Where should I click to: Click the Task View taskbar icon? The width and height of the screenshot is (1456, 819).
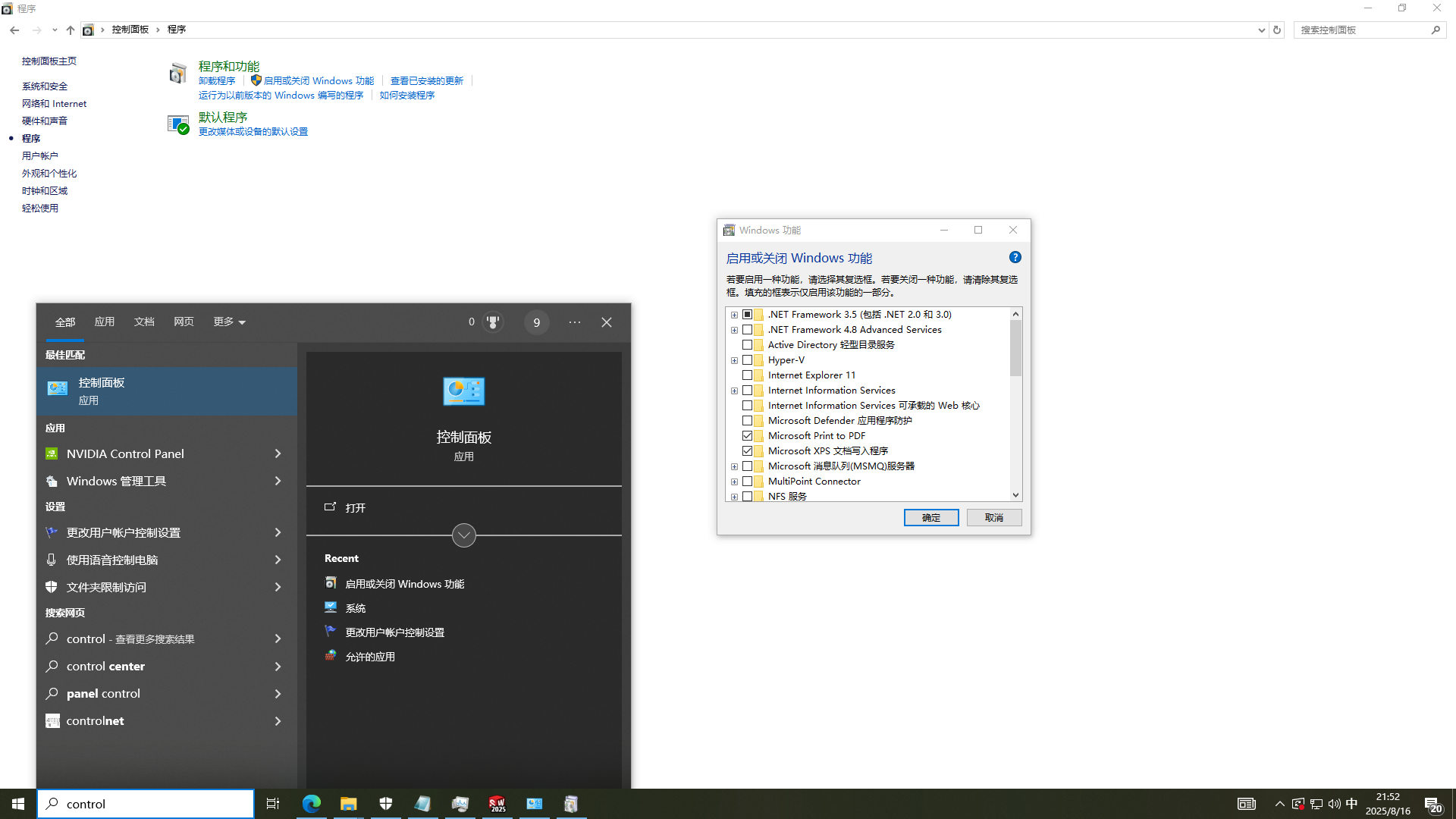pos(273,804)
